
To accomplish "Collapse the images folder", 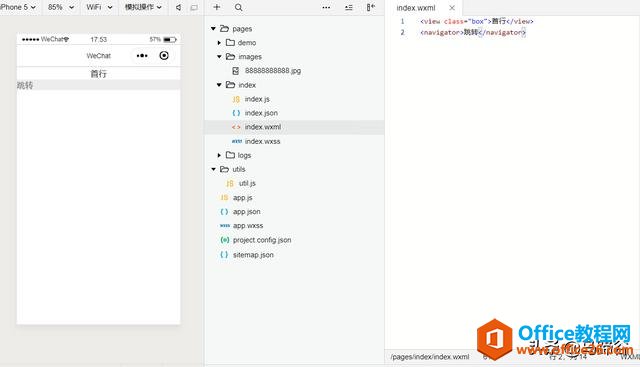I will click(219, 56).
